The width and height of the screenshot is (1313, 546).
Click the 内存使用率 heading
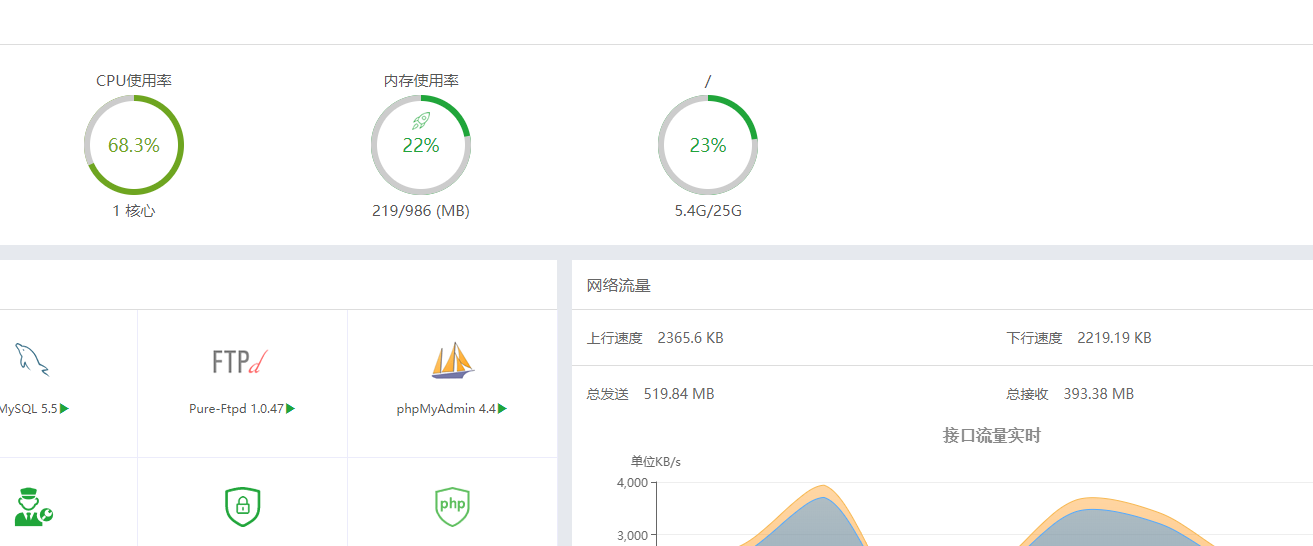click(x=421, y=81)
